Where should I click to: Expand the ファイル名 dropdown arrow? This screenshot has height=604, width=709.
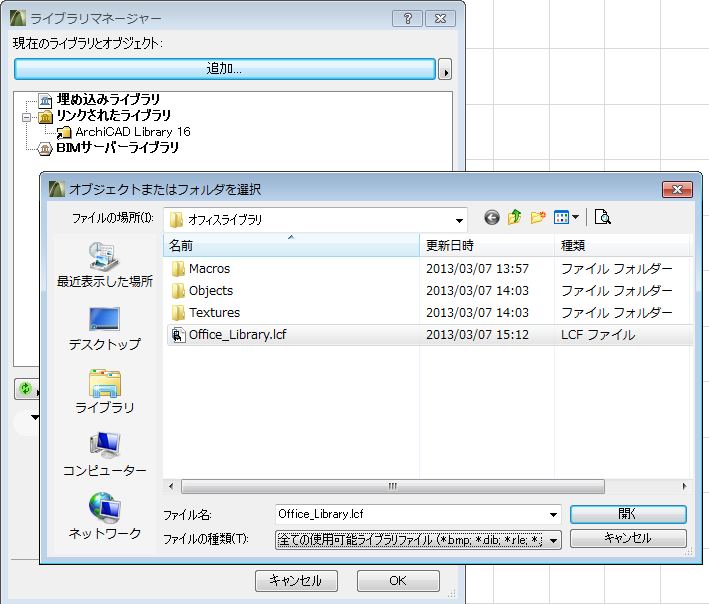click(x=553, y=515)
